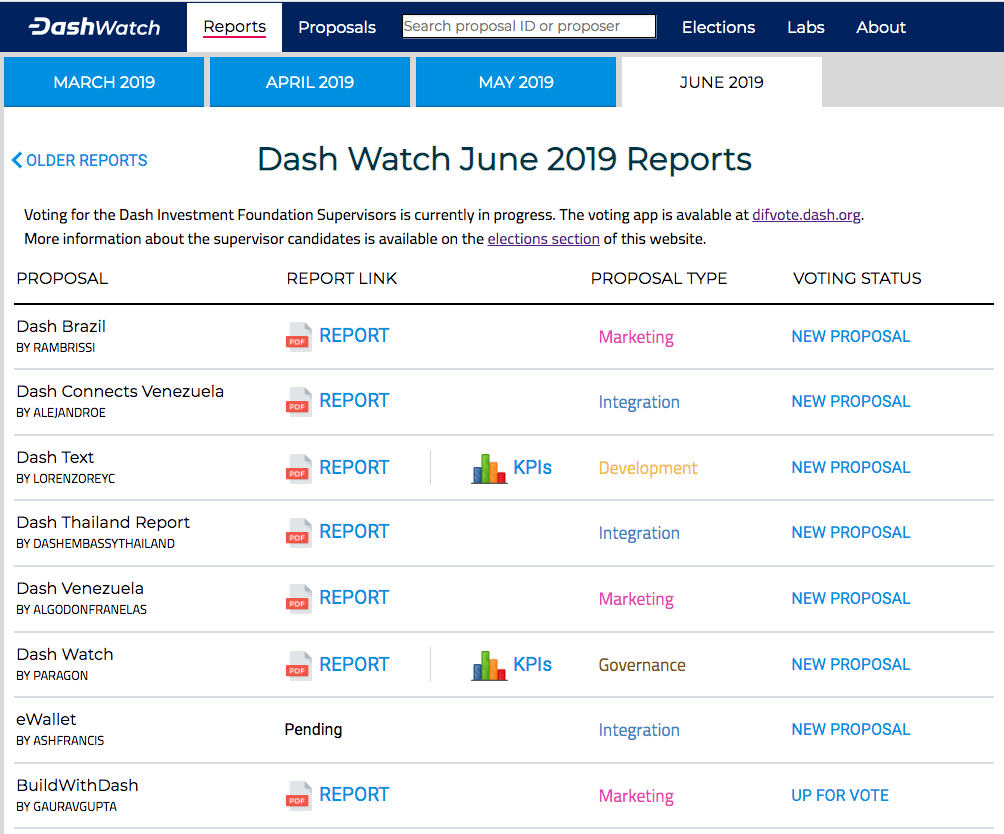Click the proposal search input field

(x=528, y=26)
